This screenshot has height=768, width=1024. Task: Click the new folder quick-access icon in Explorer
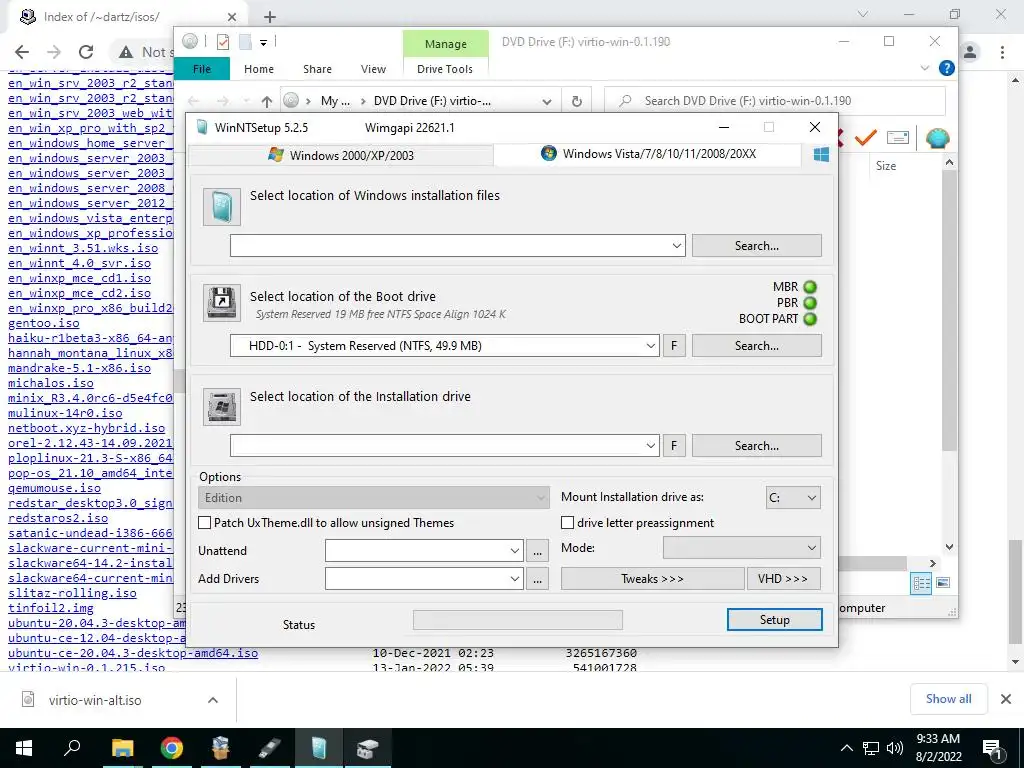(x=246, y=42)
